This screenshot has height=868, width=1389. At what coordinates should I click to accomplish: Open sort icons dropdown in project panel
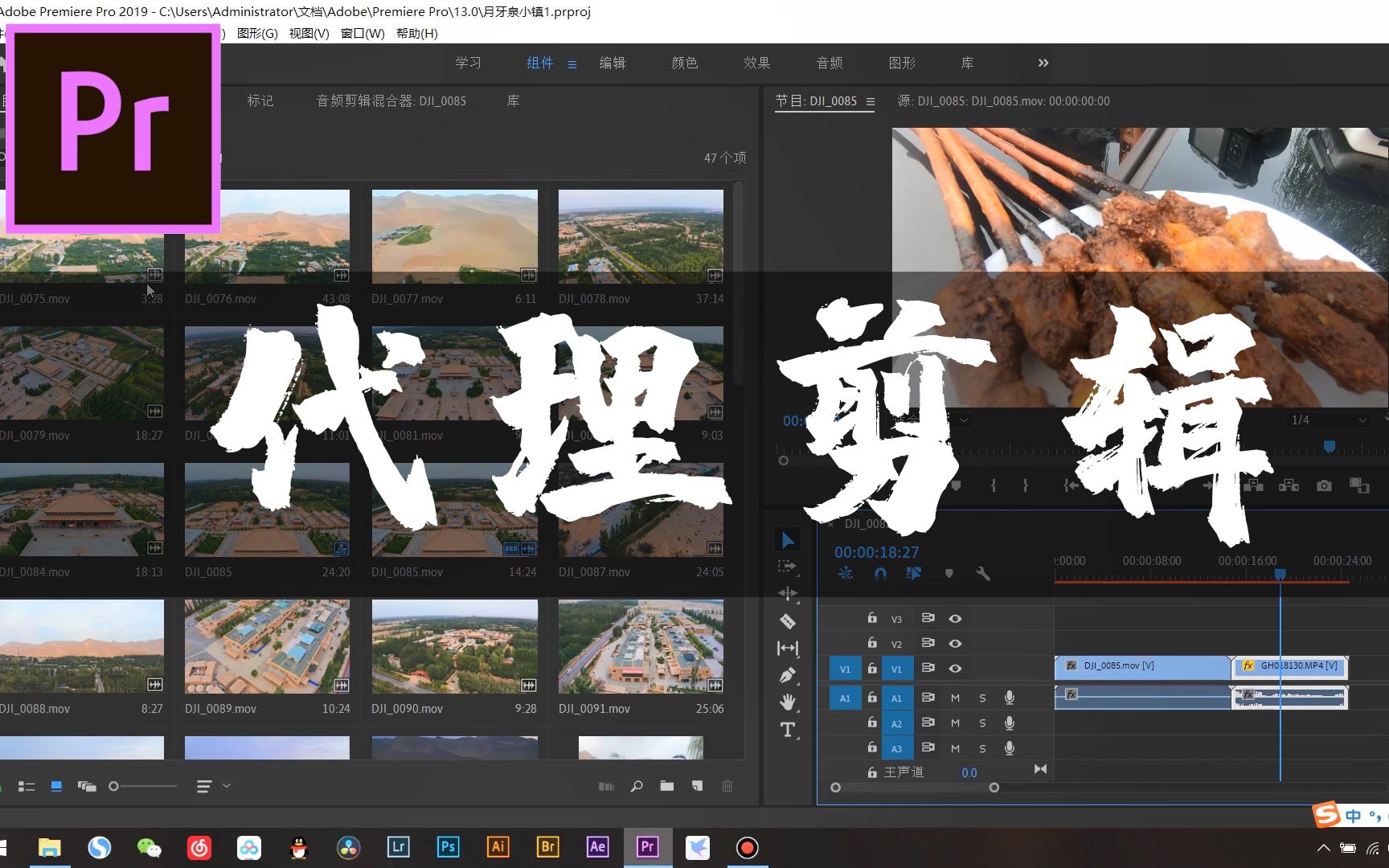[x=213, y=786]
